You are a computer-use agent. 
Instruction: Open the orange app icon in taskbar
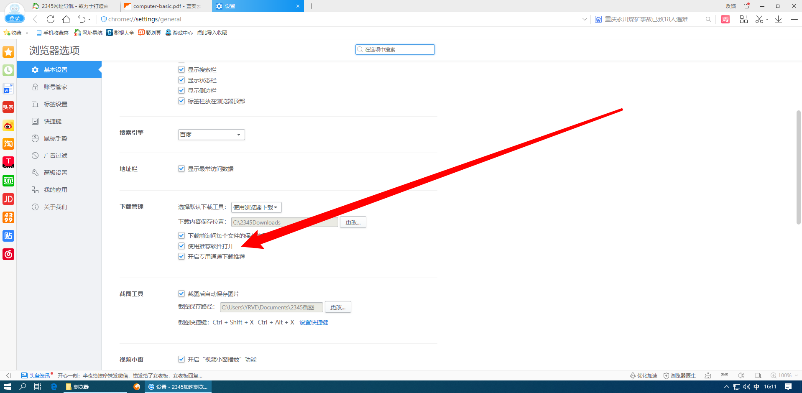pyautogui.click(x=137, y=387)
